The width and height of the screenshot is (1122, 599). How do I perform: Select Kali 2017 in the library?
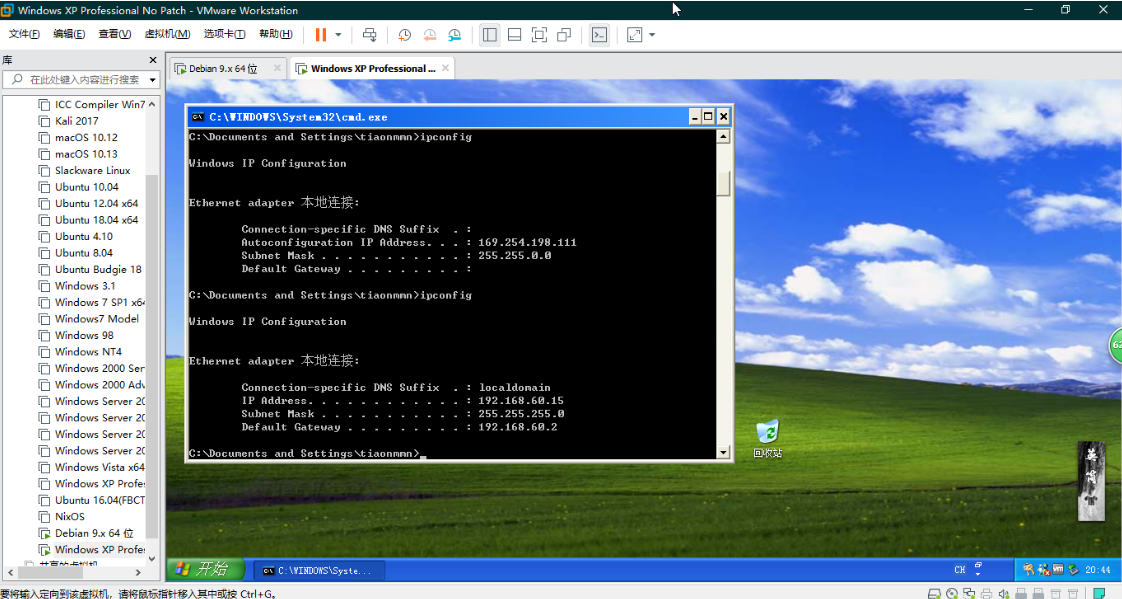coord(77,121)
